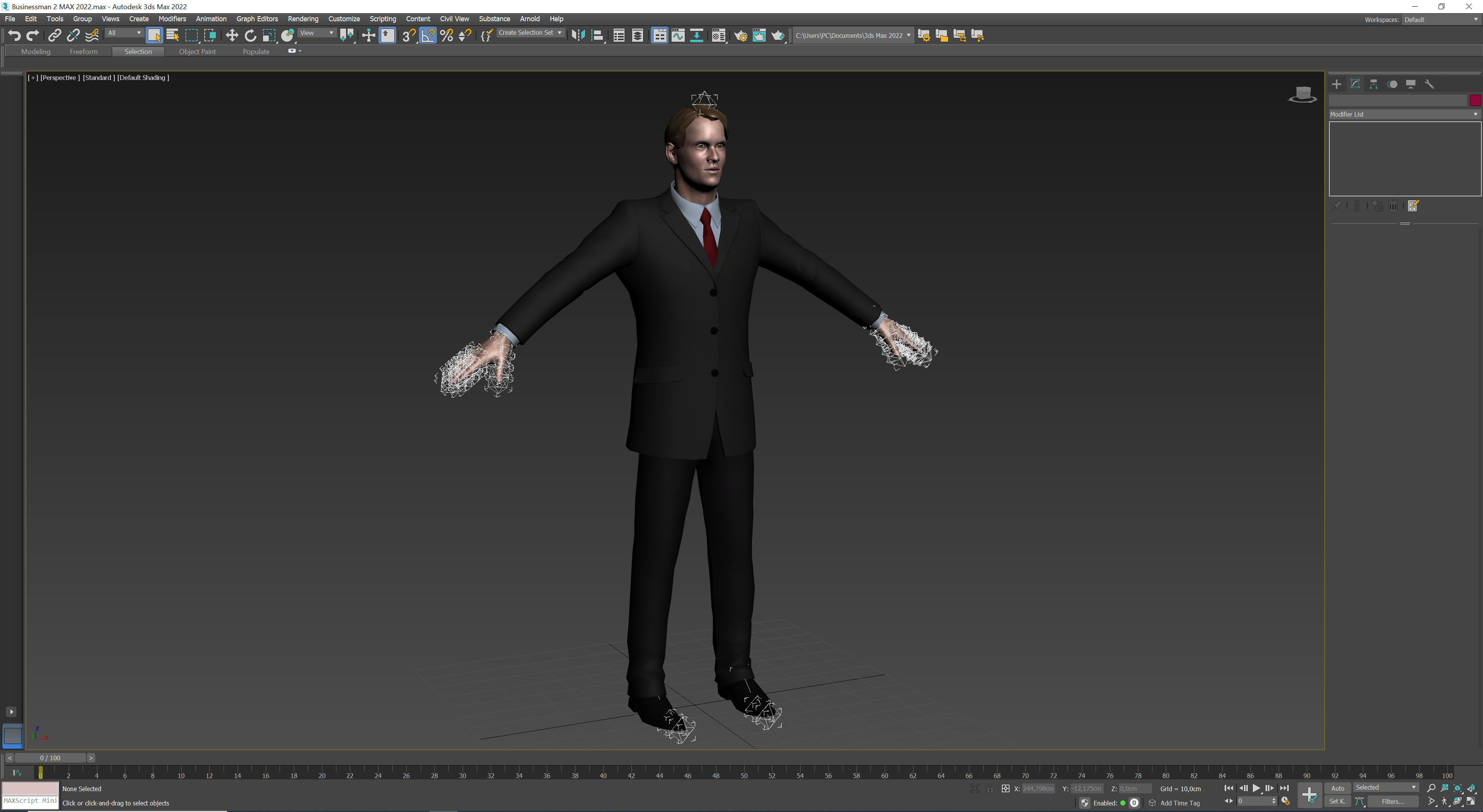Open the Modifiers menu
Screen dimensions: 1483x812
[x=172, y=19]
